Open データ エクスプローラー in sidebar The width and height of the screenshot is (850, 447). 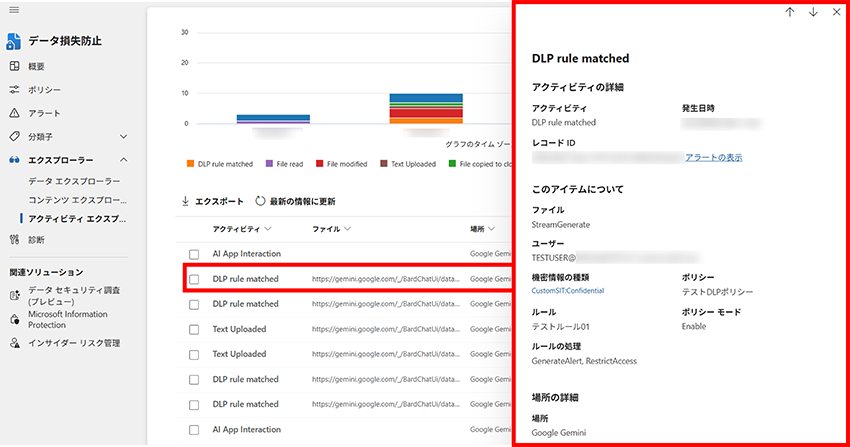(x=74, y=181)
